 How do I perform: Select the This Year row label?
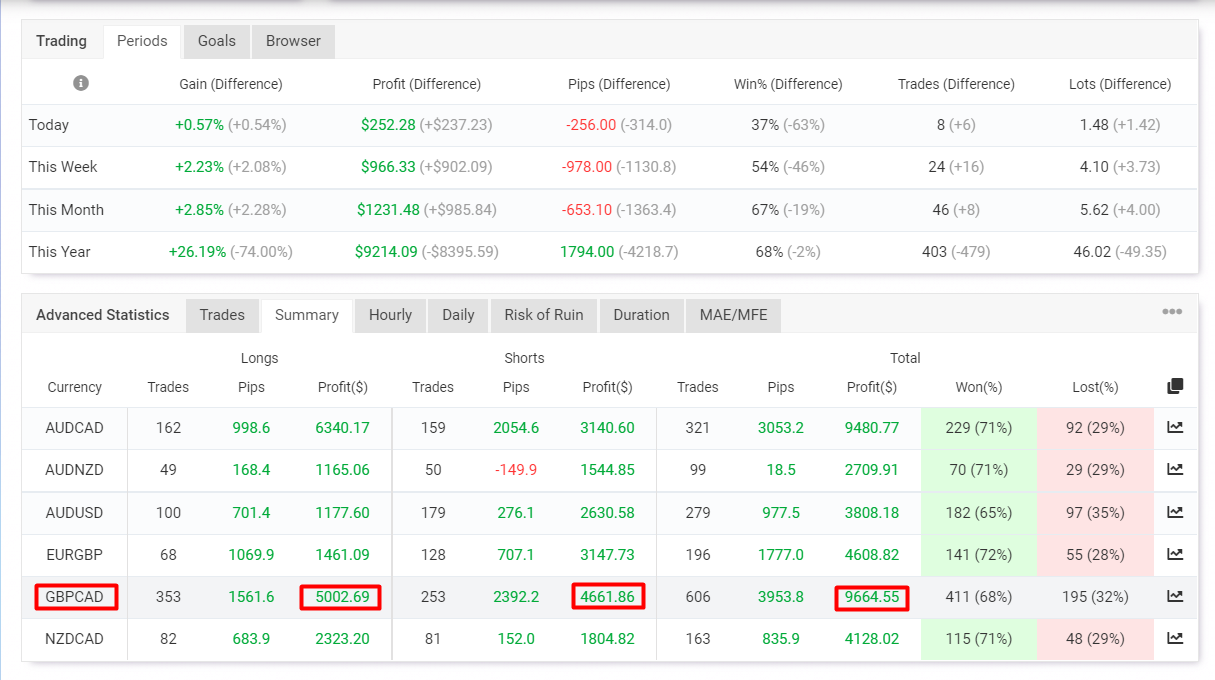pos(60,252)
